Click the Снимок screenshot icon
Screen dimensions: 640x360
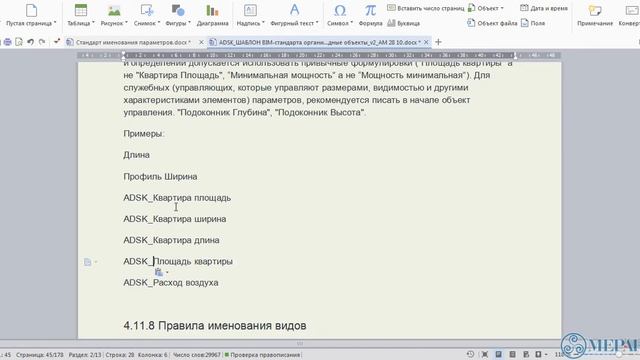tap(147, 10)
